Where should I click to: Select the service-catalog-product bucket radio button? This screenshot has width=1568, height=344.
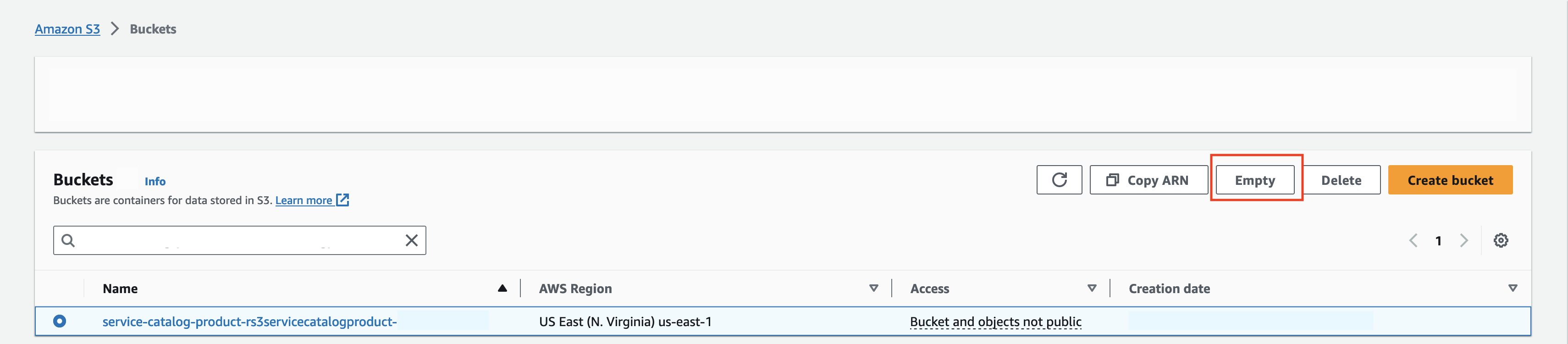pos(59,322)
